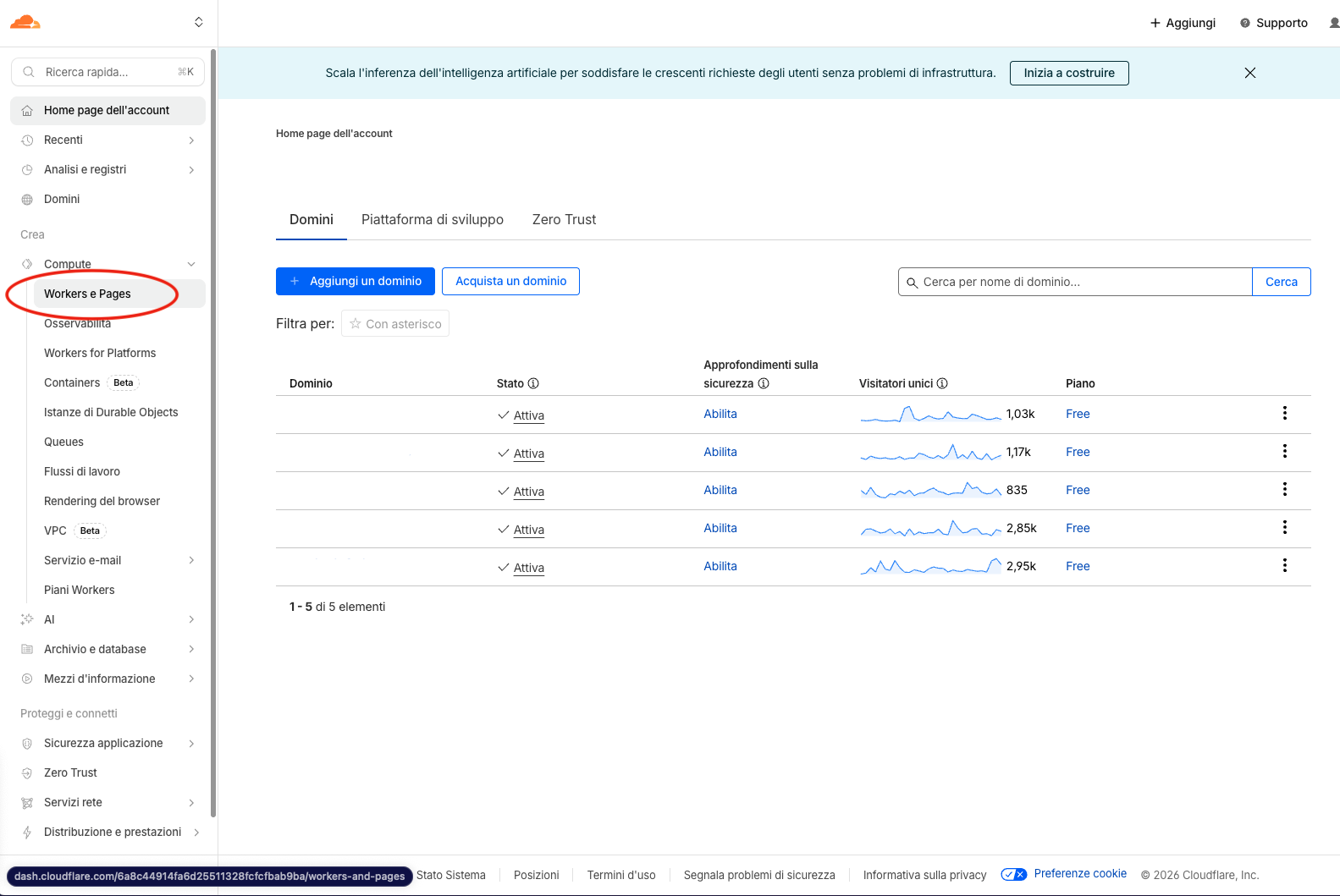
Task: Click the Zero Trust sidebar icon
Action: coord(27,772)
